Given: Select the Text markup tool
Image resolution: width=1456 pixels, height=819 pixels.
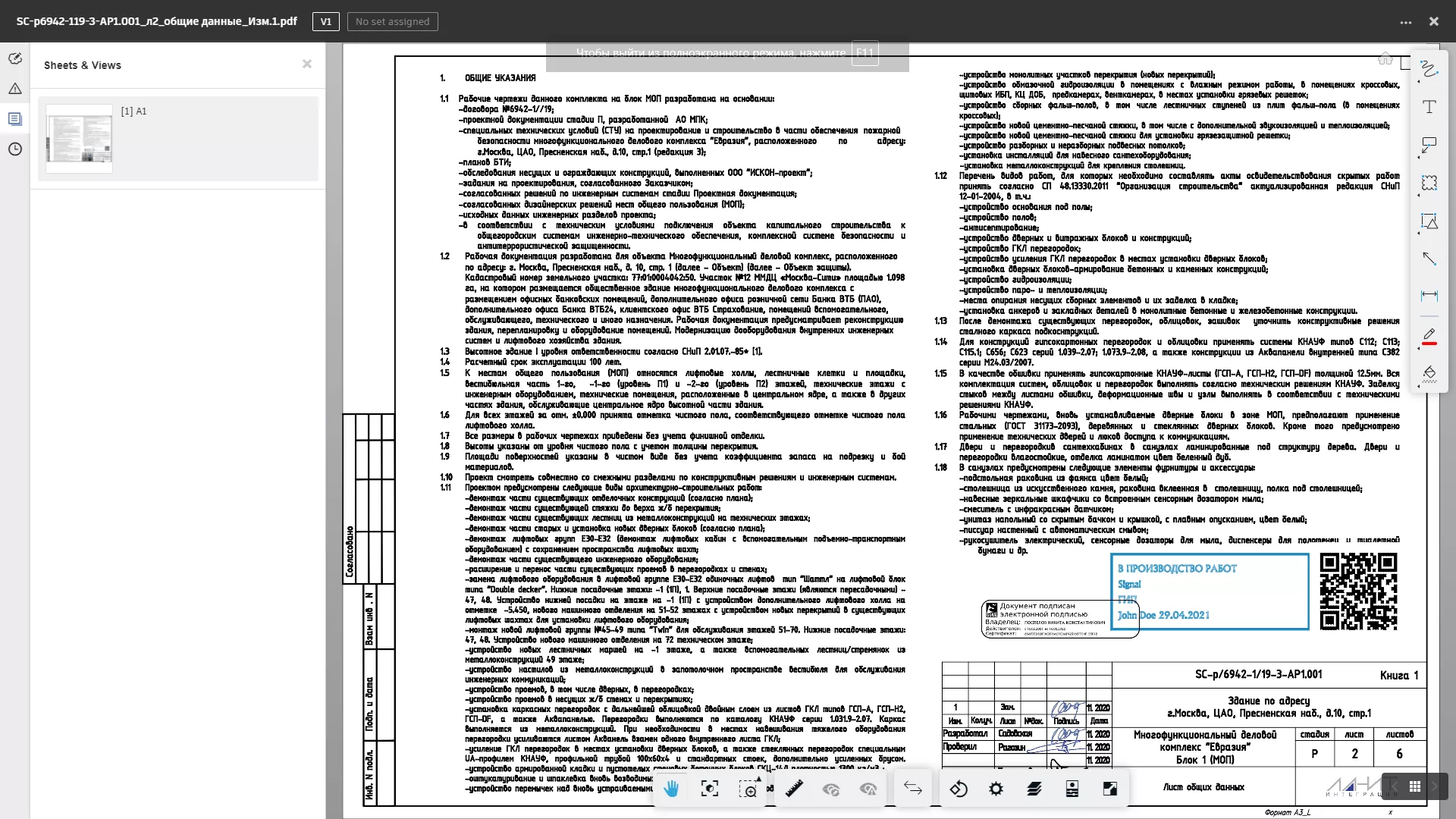Looking at the screenshot, I should pyautogui.click(x=1429, y=107).
